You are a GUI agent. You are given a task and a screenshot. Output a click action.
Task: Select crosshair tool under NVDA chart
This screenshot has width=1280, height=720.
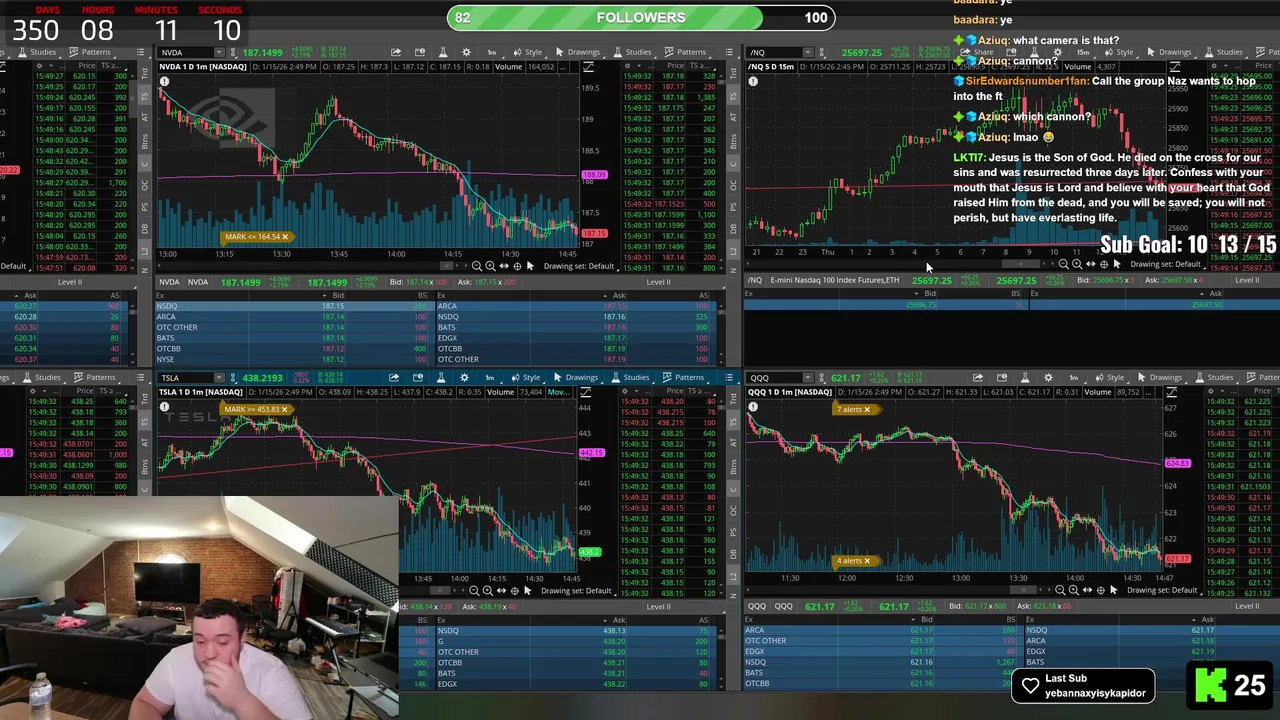click(x=516, y=266)
